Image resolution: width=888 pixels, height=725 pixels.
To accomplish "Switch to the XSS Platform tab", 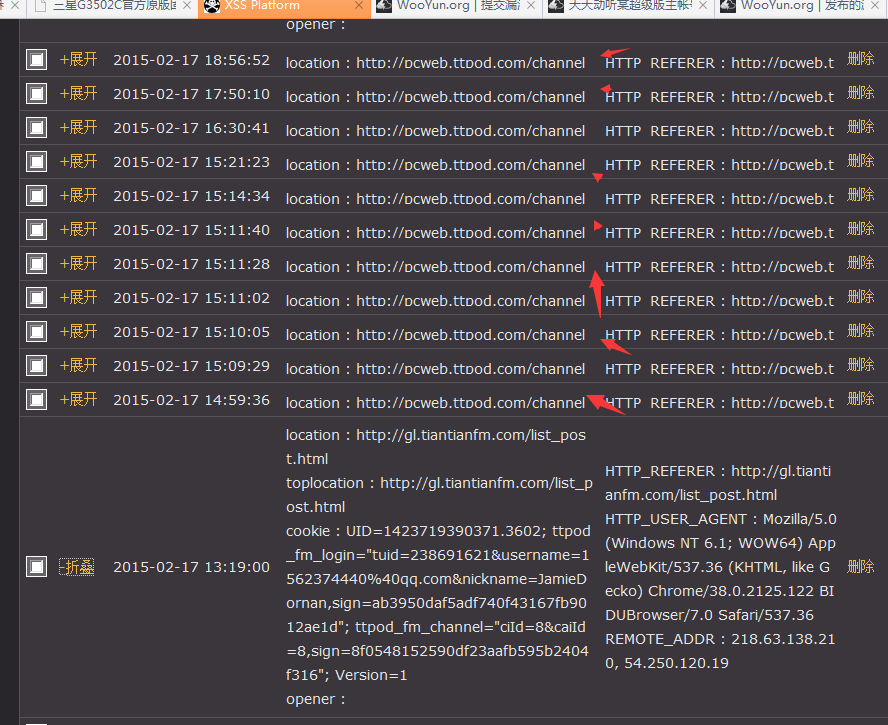I will pyautogui.click(x=283, y=7).
